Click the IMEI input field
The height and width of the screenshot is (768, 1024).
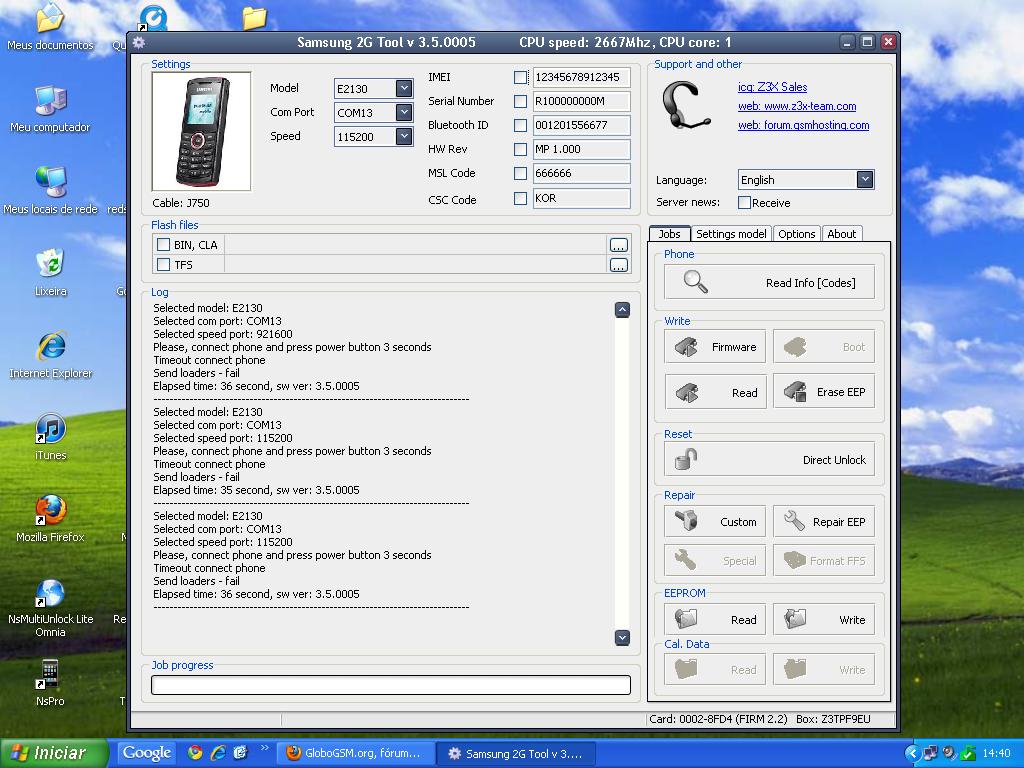tap(581, 77)
